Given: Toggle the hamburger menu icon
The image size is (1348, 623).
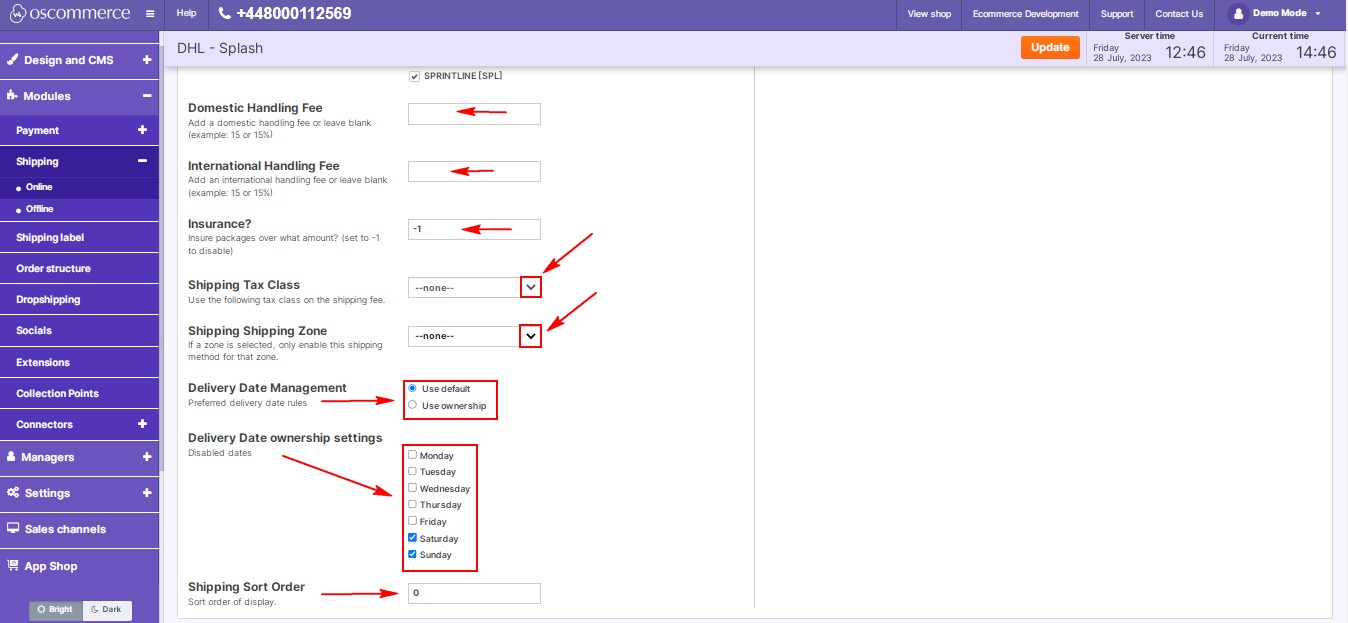Looking at the screenshot, I should (150, 14).
